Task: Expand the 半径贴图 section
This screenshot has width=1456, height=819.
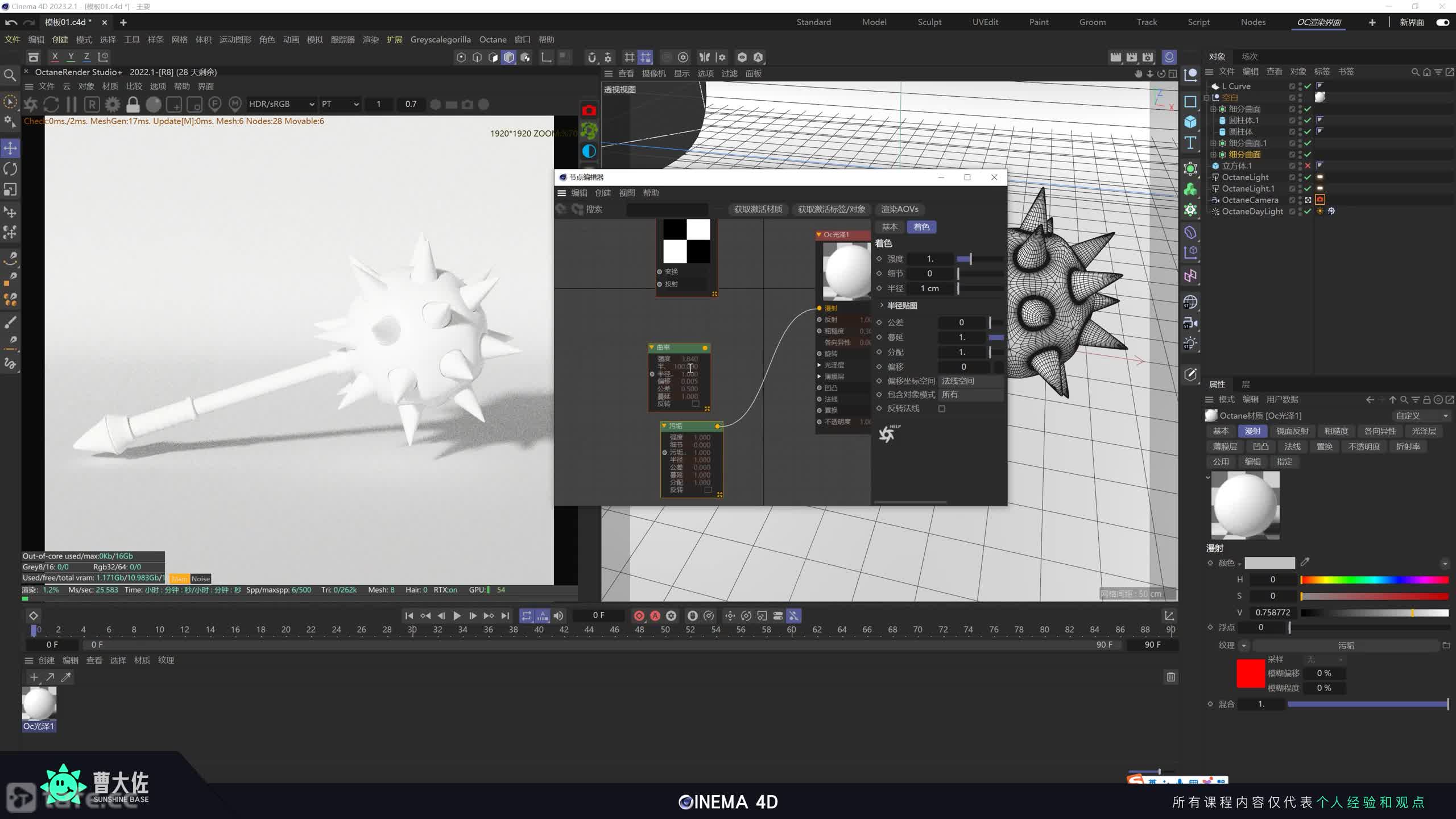Action: [x=882, y=305]
